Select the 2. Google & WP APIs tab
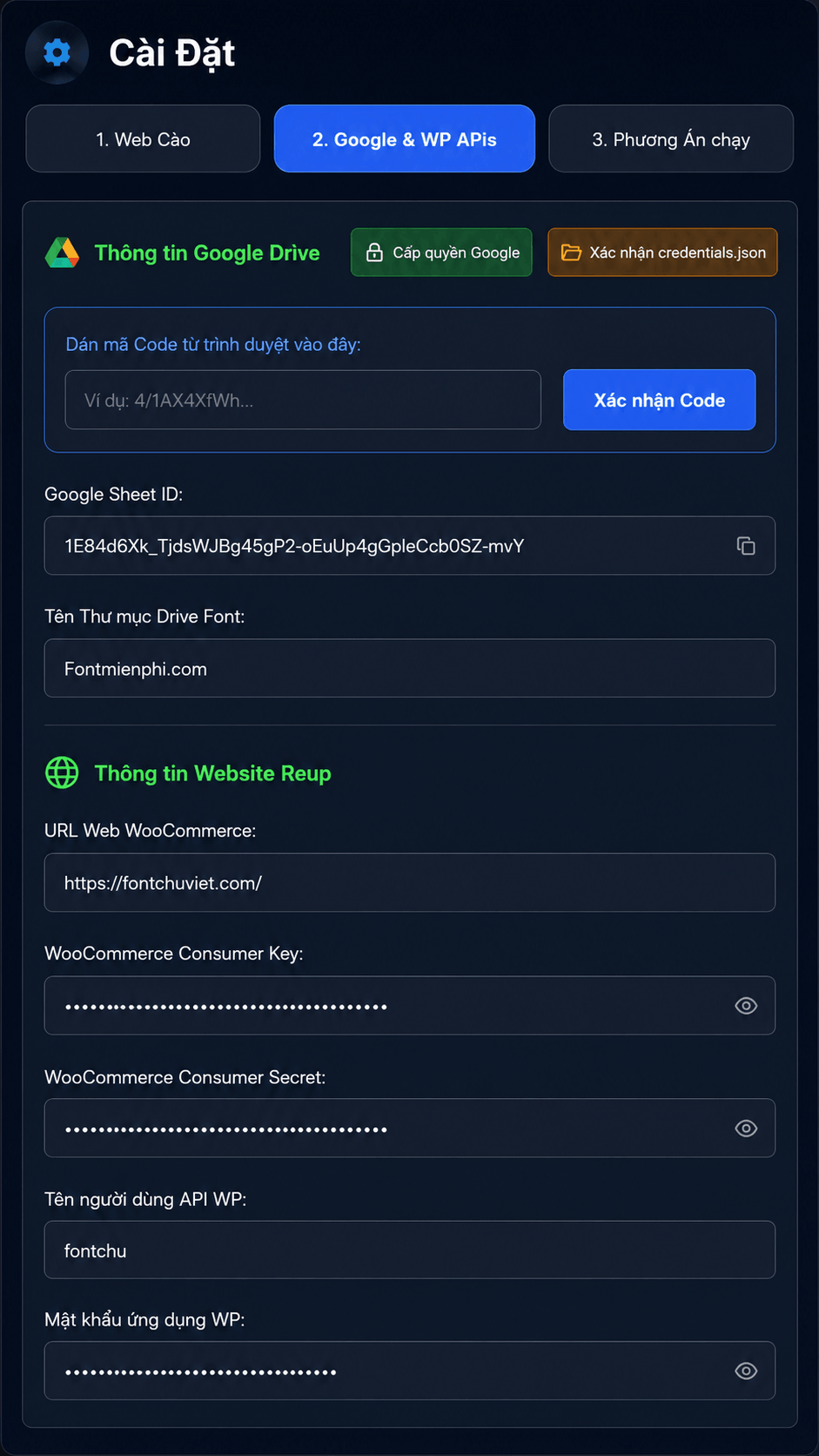 (405, 139)
